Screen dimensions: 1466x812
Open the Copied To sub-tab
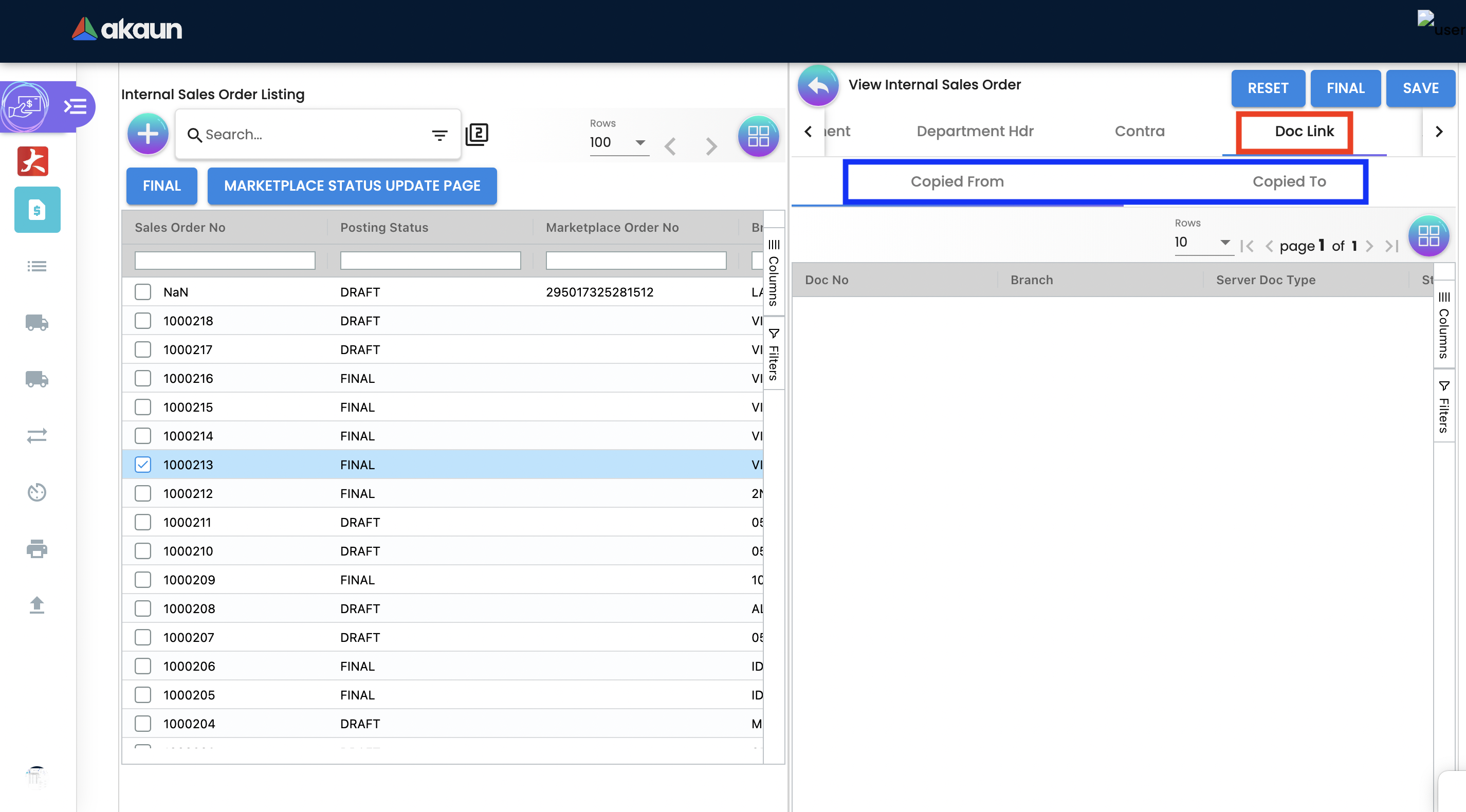pos(1289,181)
